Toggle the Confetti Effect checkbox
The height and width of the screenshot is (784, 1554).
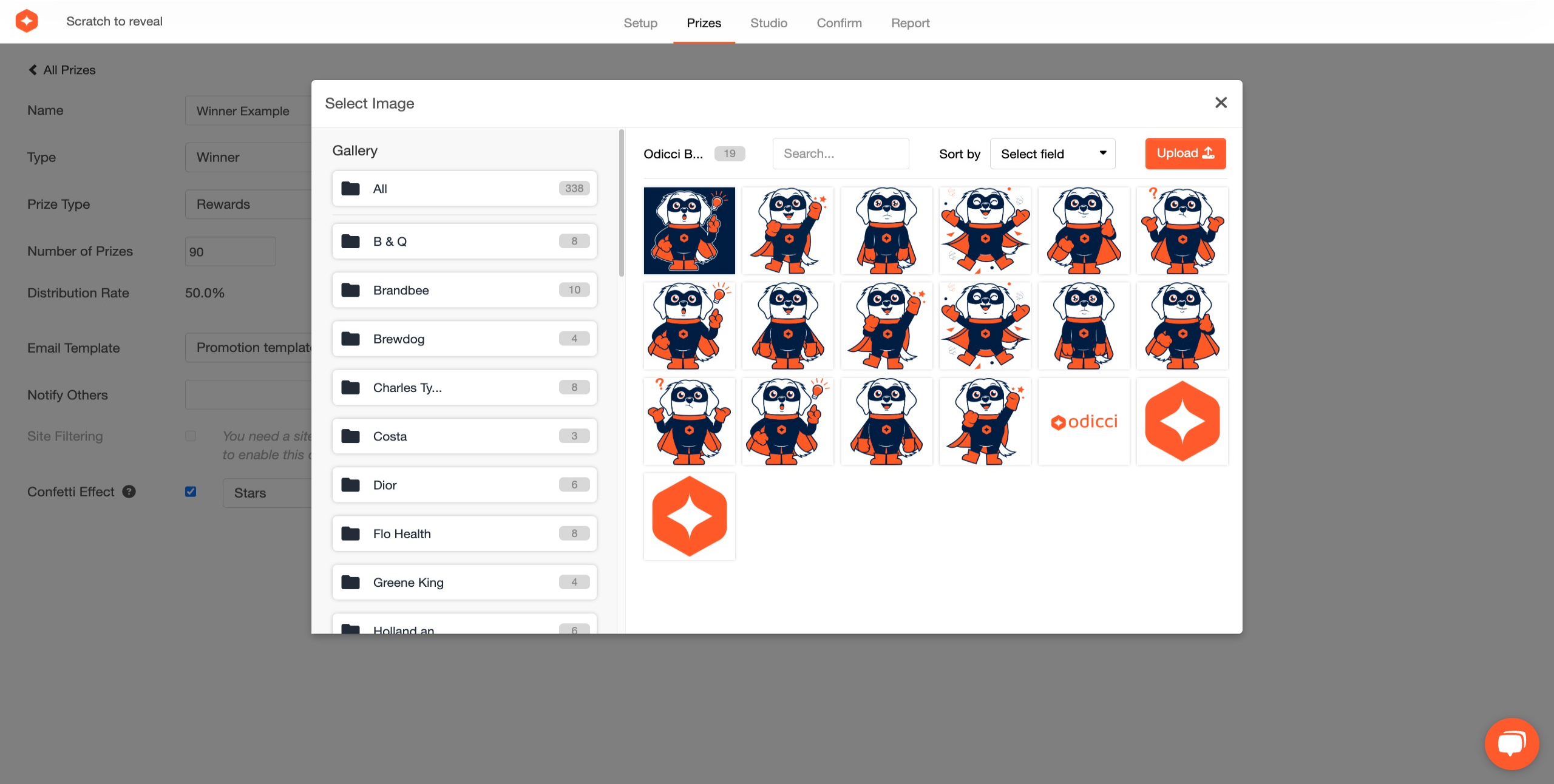pos(191,492)
